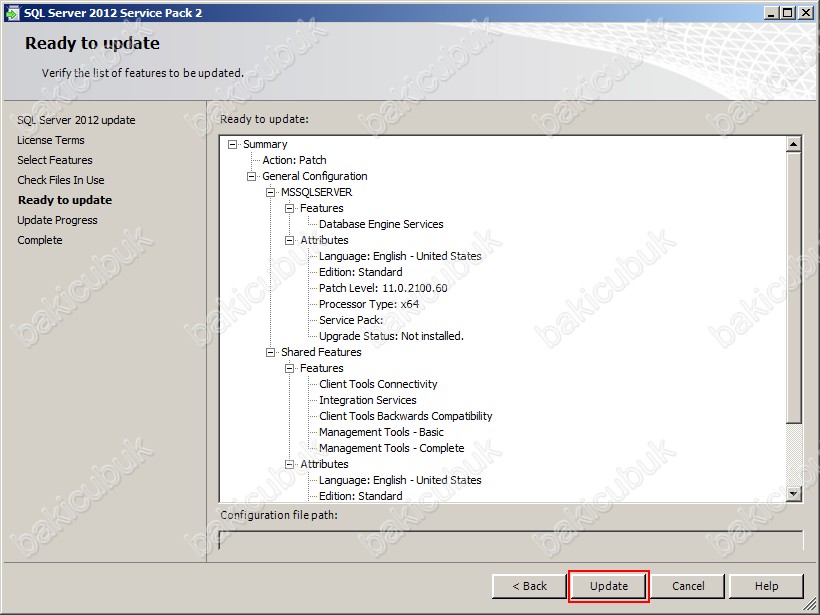Open the Select Features step
820x615 pixels.
pyautogui.click(x=55, y=160)
